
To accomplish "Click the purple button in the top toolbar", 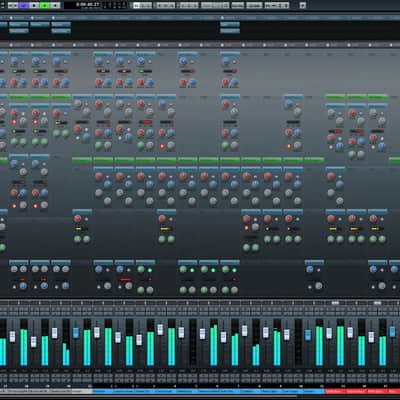I will pyautogui.click(x=24, y=5).
